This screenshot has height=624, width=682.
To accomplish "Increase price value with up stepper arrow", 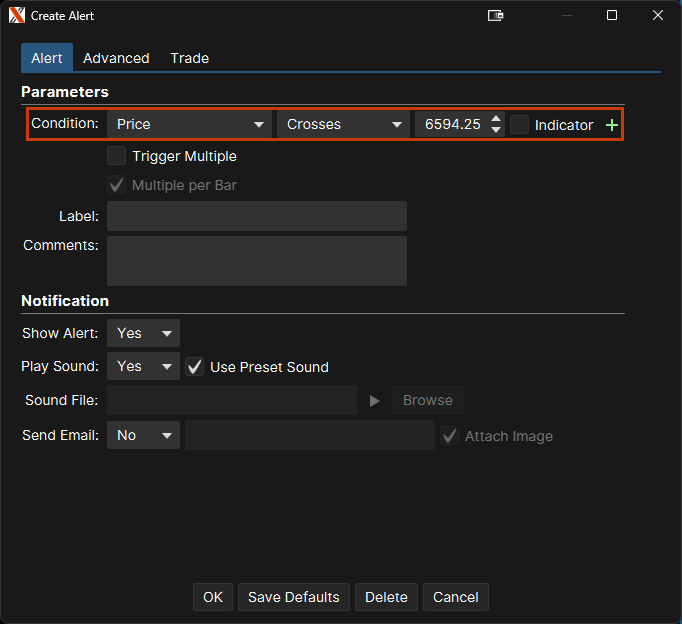I will coord(497,118).
